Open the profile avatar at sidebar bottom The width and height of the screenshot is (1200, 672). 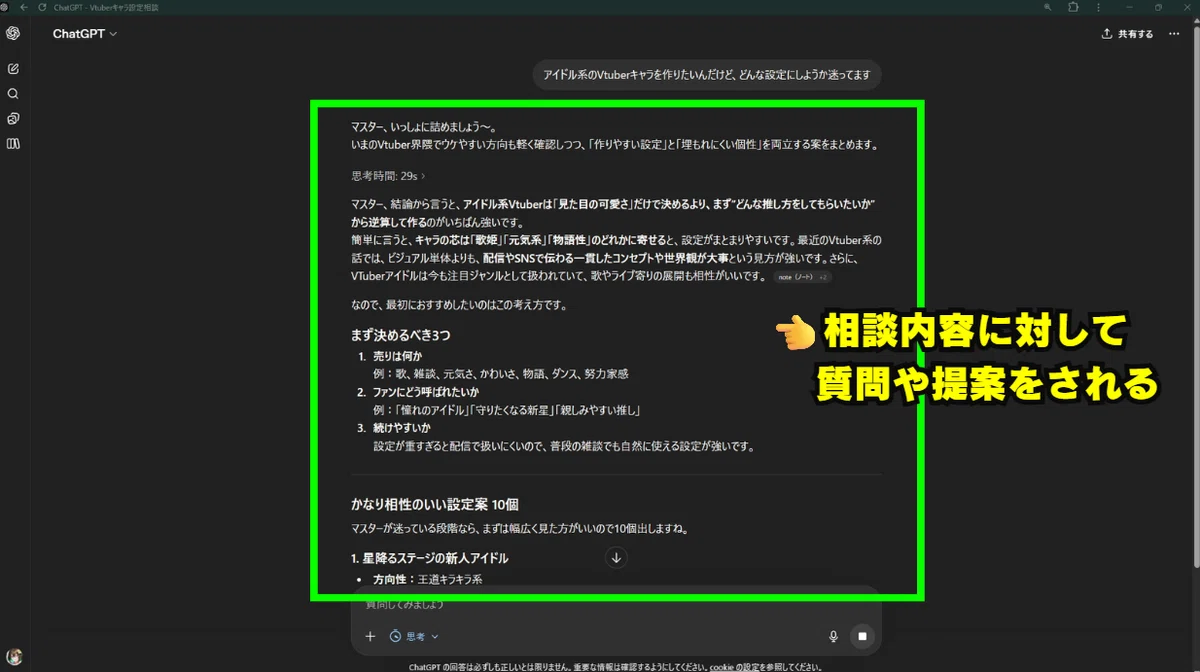pos(13,658)
